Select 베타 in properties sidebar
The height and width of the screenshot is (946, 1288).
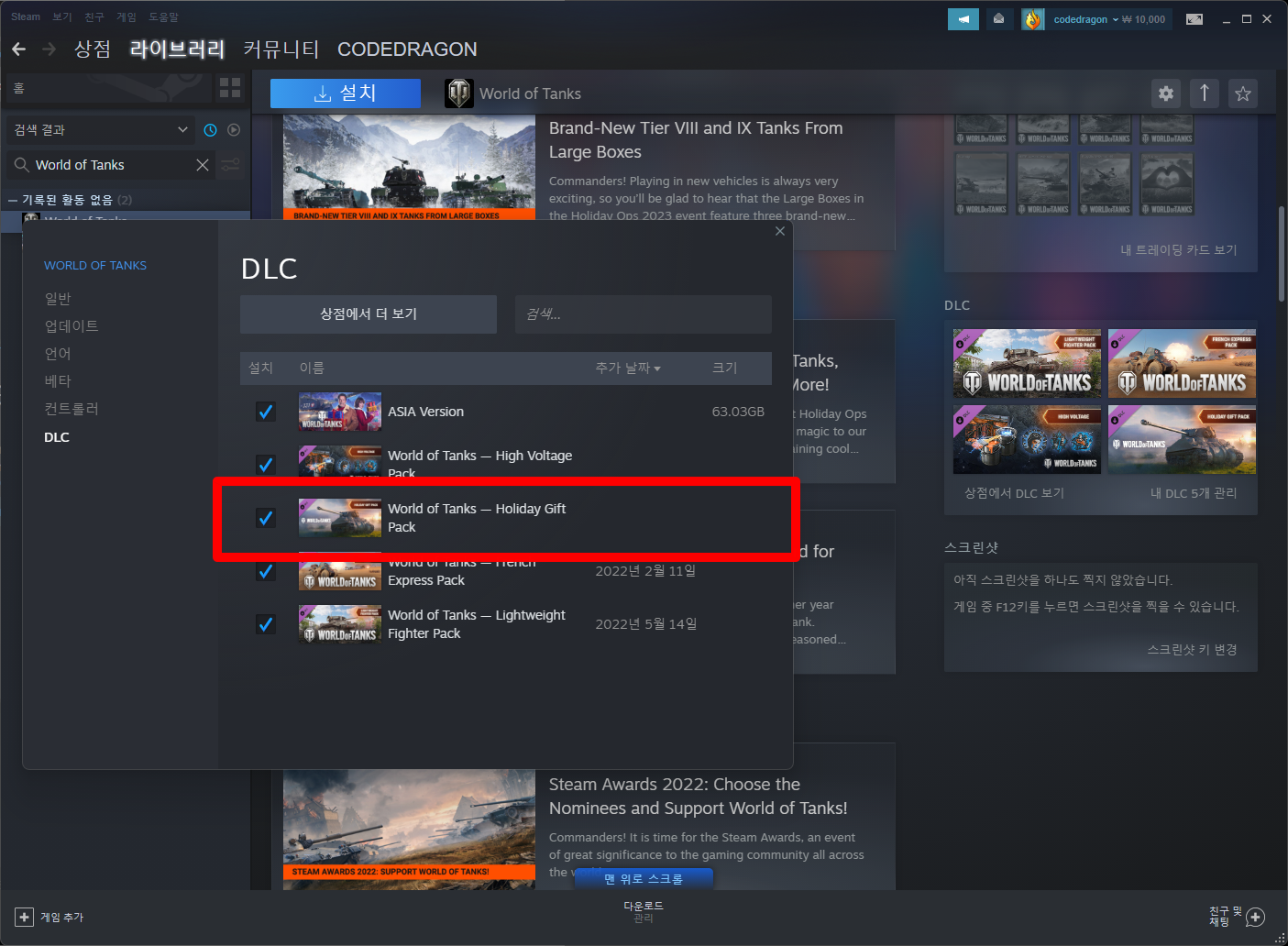58,381
